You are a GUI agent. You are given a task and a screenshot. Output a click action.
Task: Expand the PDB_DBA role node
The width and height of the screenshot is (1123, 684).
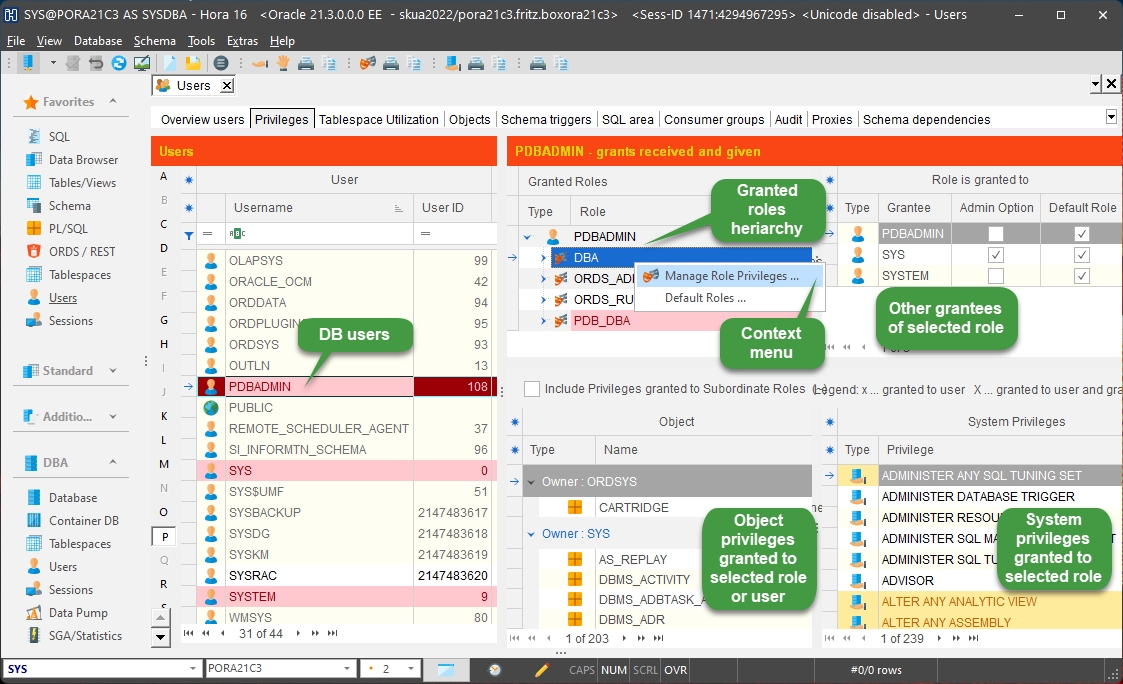(x=543, y=321)
